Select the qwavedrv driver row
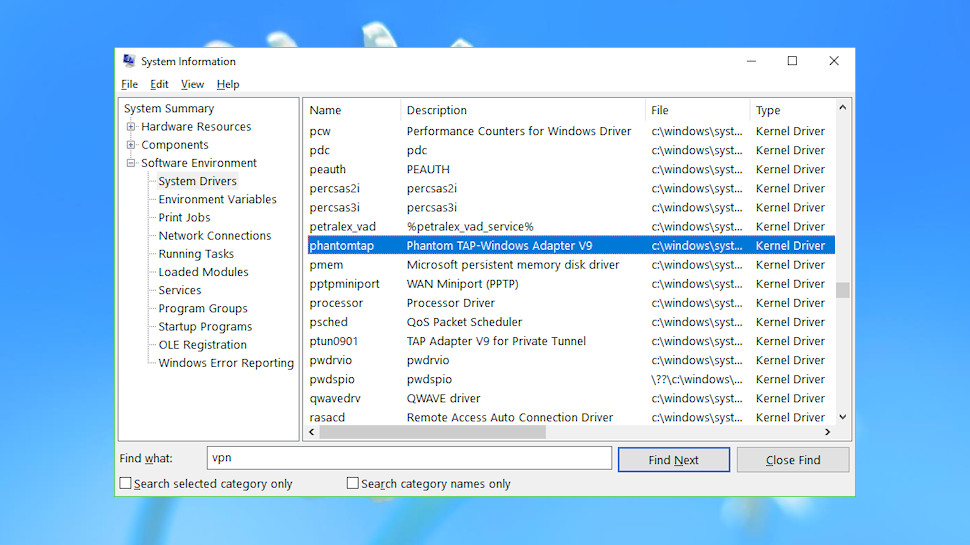Viewport: 970px width, 545px height. tap(571, 398)
